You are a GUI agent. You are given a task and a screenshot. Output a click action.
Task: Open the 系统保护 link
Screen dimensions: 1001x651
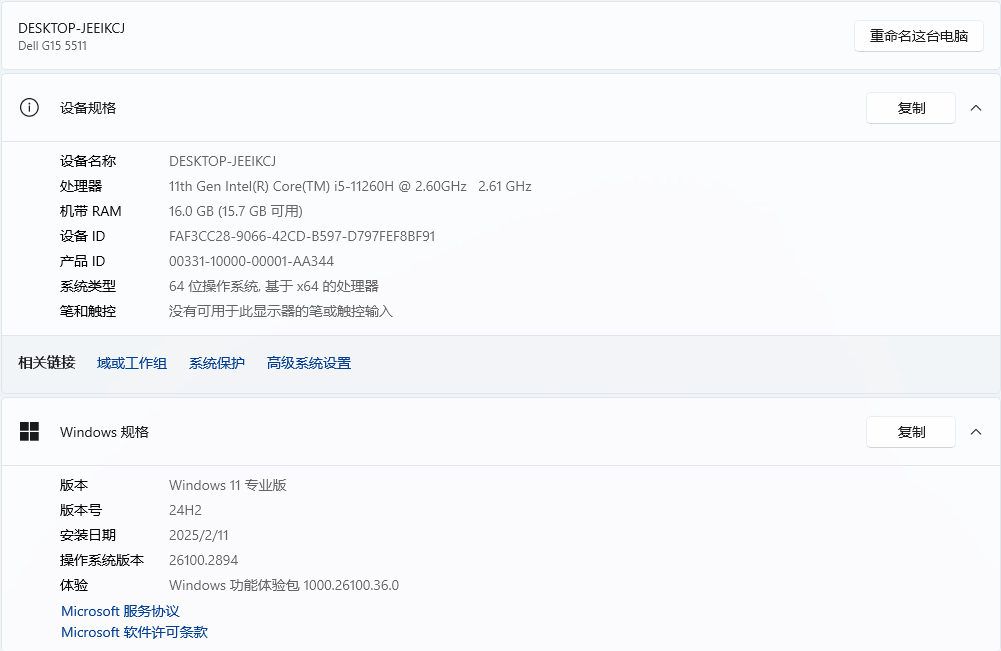pos(217,363)
